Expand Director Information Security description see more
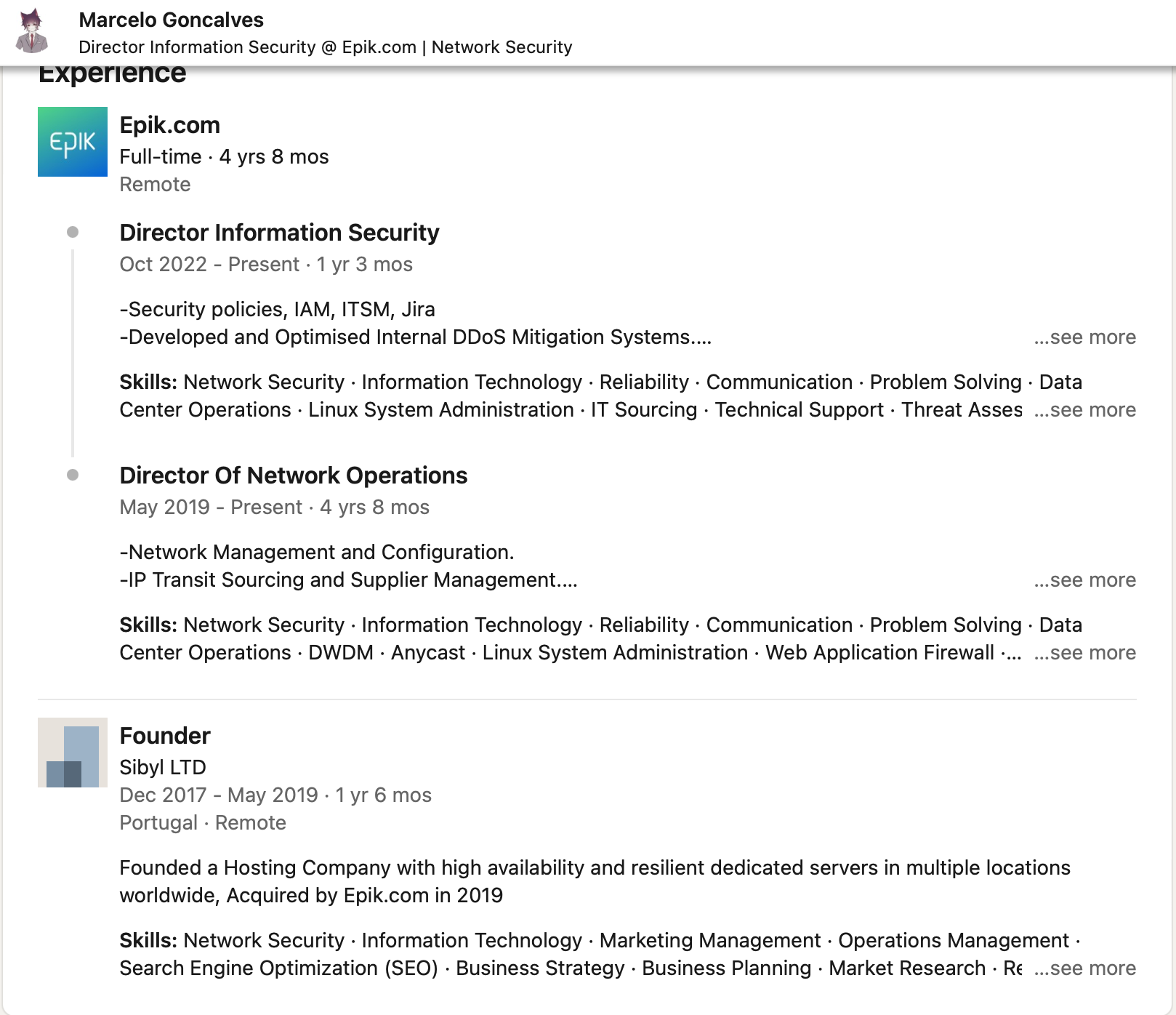Viewport: 1176px width, 1015px height. coord(1085,337)
